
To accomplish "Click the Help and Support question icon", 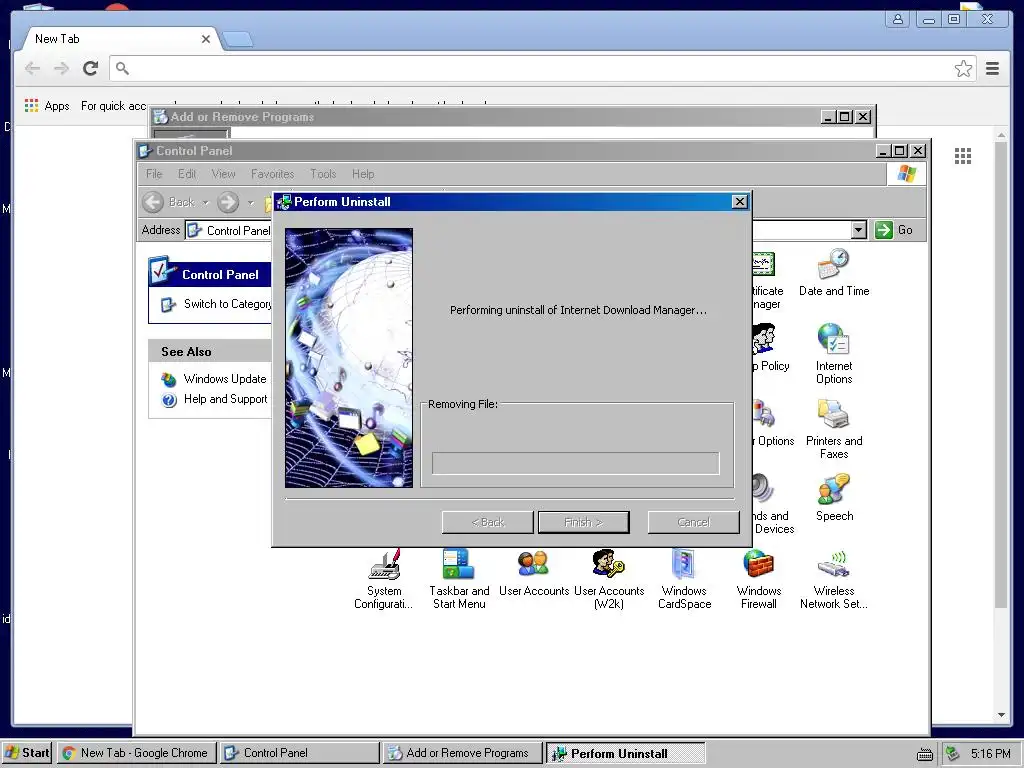I will (169, 400).
